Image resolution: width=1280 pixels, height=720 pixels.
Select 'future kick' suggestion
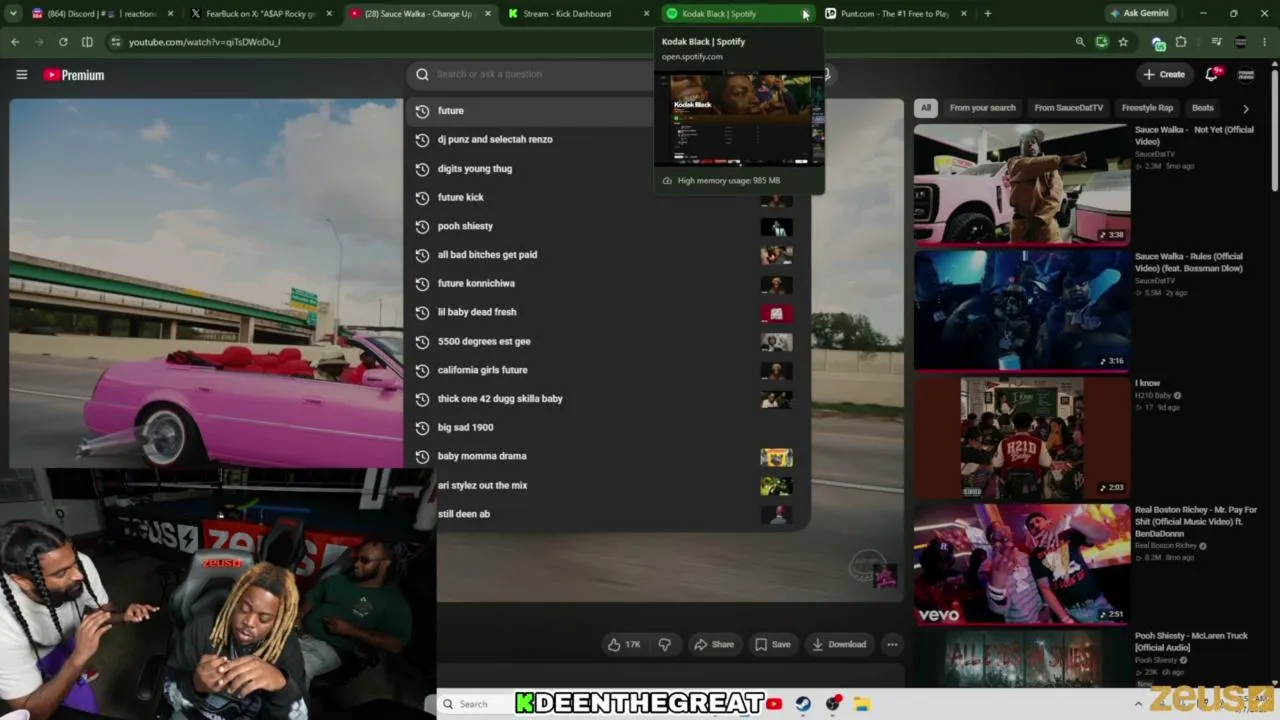pyautogui.click(x=607, y=197)
